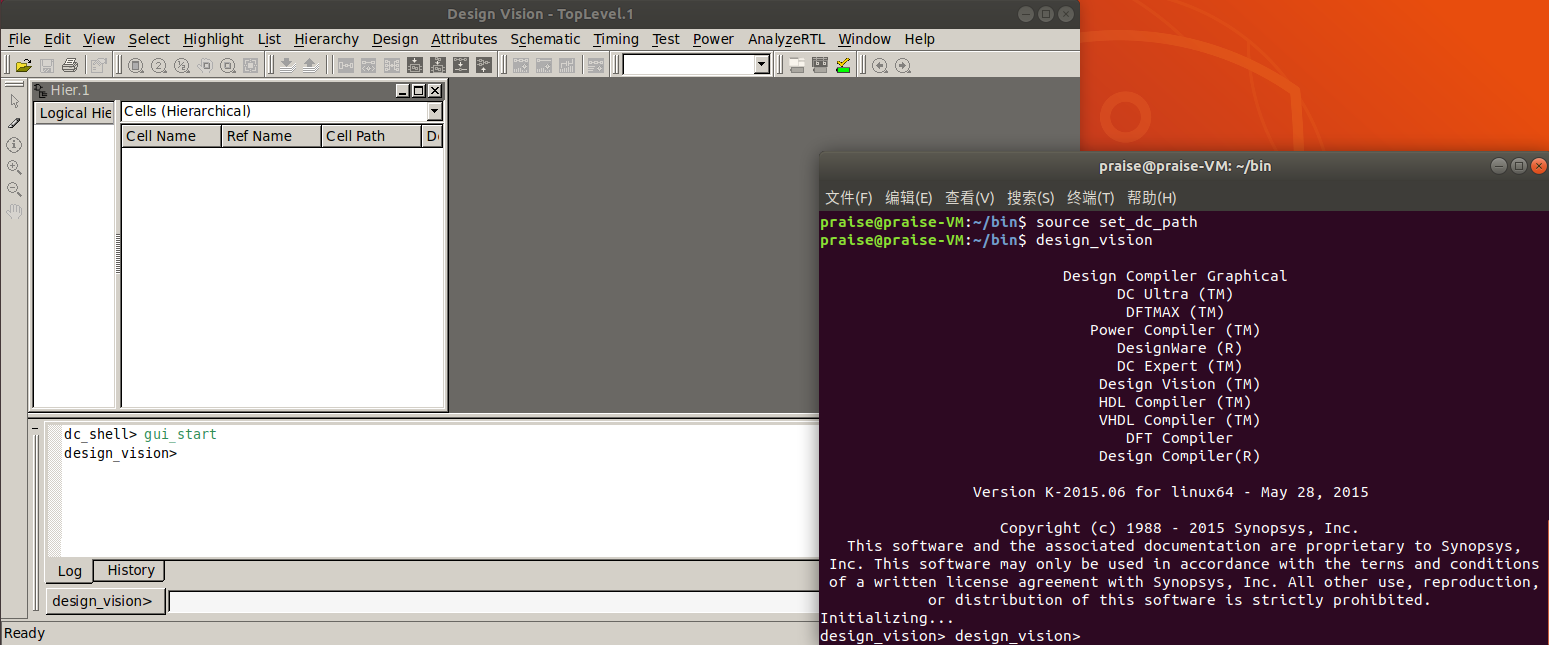This screenshot has width=1549, height=645.
Task: Click the printer icon in toolbar
Action: coord(70,65)
